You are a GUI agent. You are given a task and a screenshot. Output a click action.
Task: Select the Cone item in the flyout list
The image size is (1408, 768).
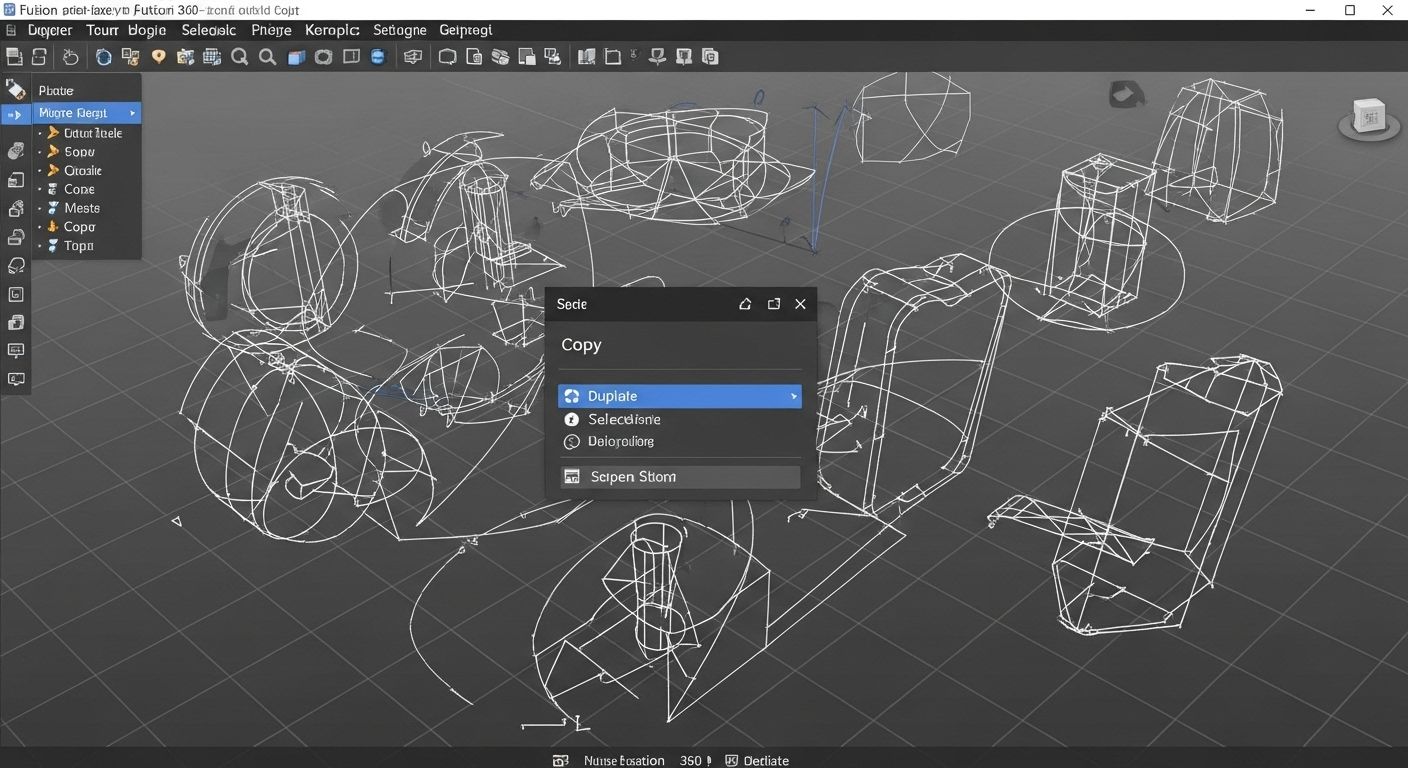(79, 189)
